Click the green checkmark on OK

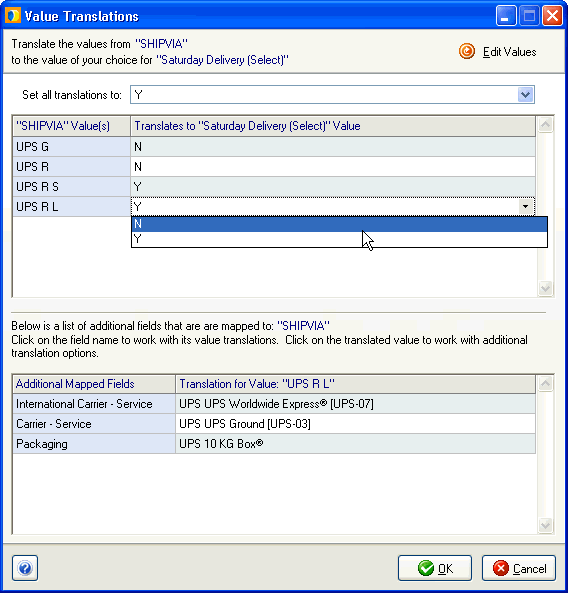point(426,568)
